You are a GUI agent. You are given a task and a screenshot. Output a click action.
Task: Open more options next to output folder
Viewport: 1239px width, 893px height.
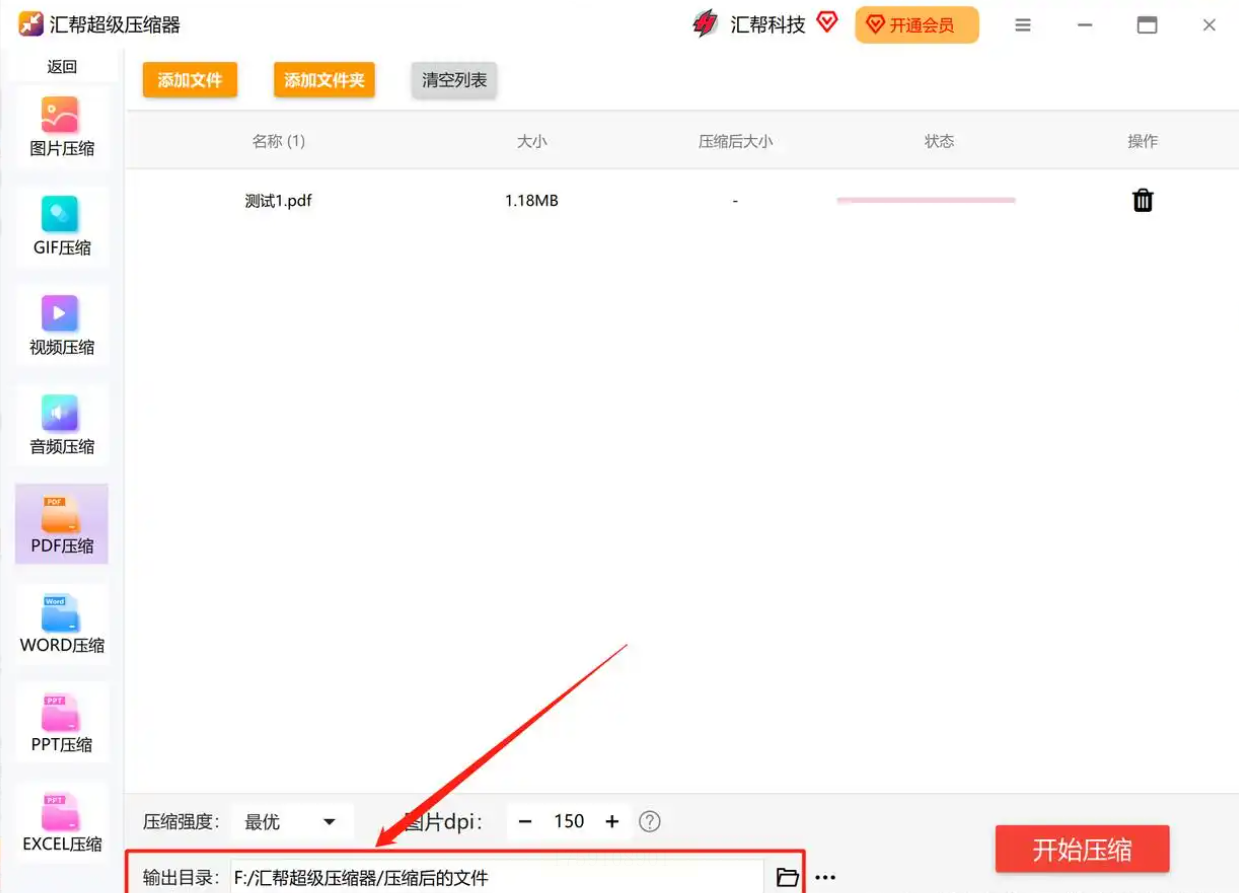click(825, 878)
